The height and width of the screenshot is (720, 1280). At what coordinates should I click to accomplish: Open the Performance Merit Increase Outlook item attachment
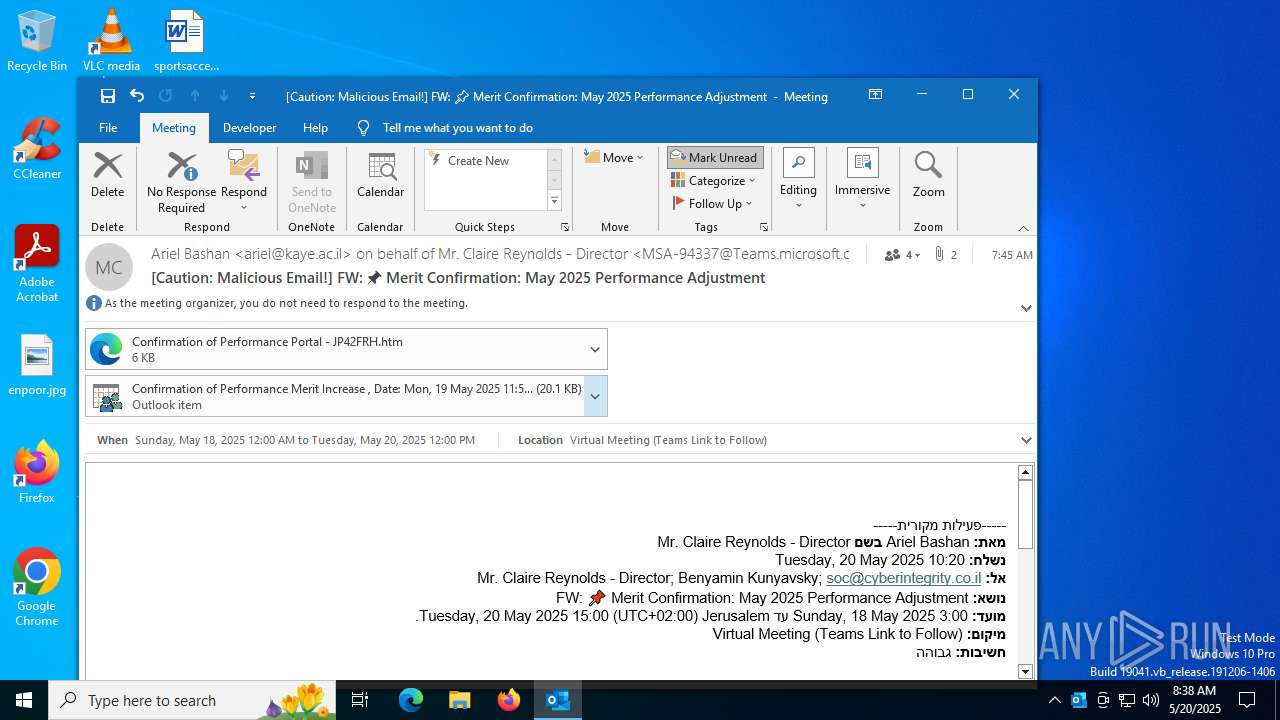[x=334, y=396]
